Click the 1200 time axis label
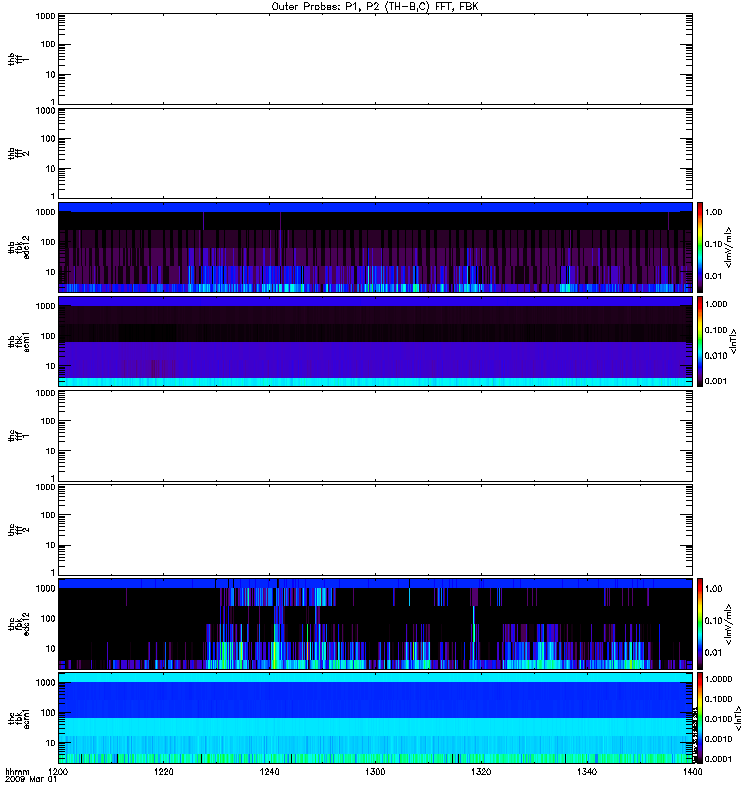The height and width of the screenshot is (800, 750). [x=58, y=771]
